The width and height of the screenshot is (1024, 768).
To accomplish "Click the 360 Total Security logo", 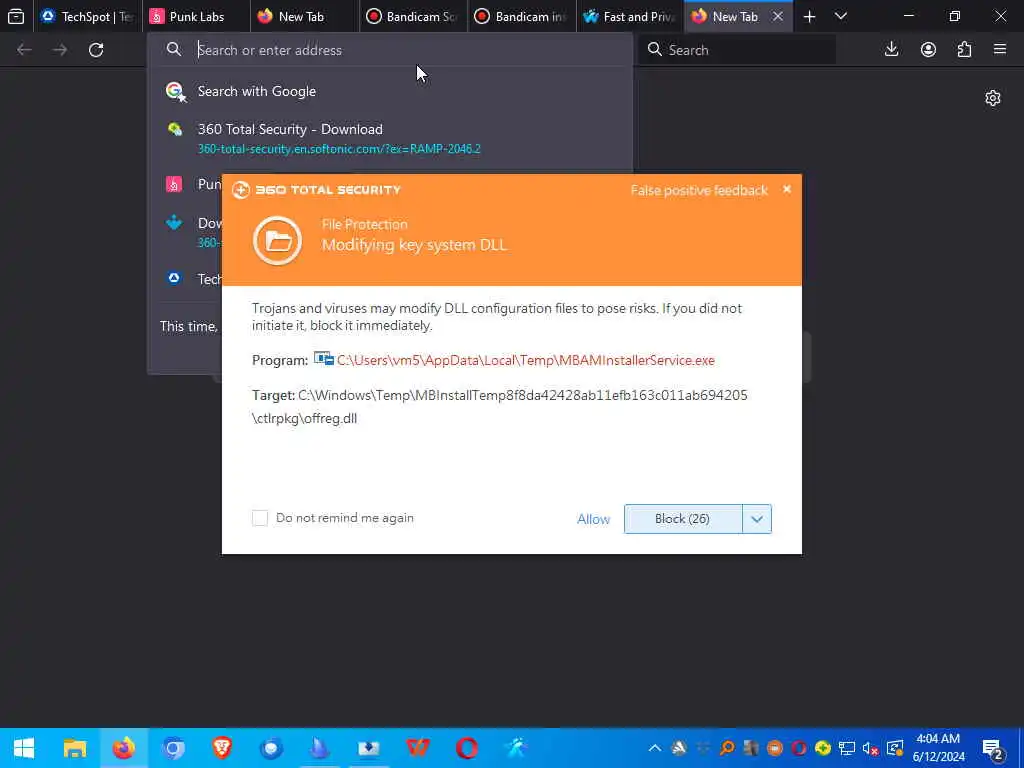I will pos(317,190).
